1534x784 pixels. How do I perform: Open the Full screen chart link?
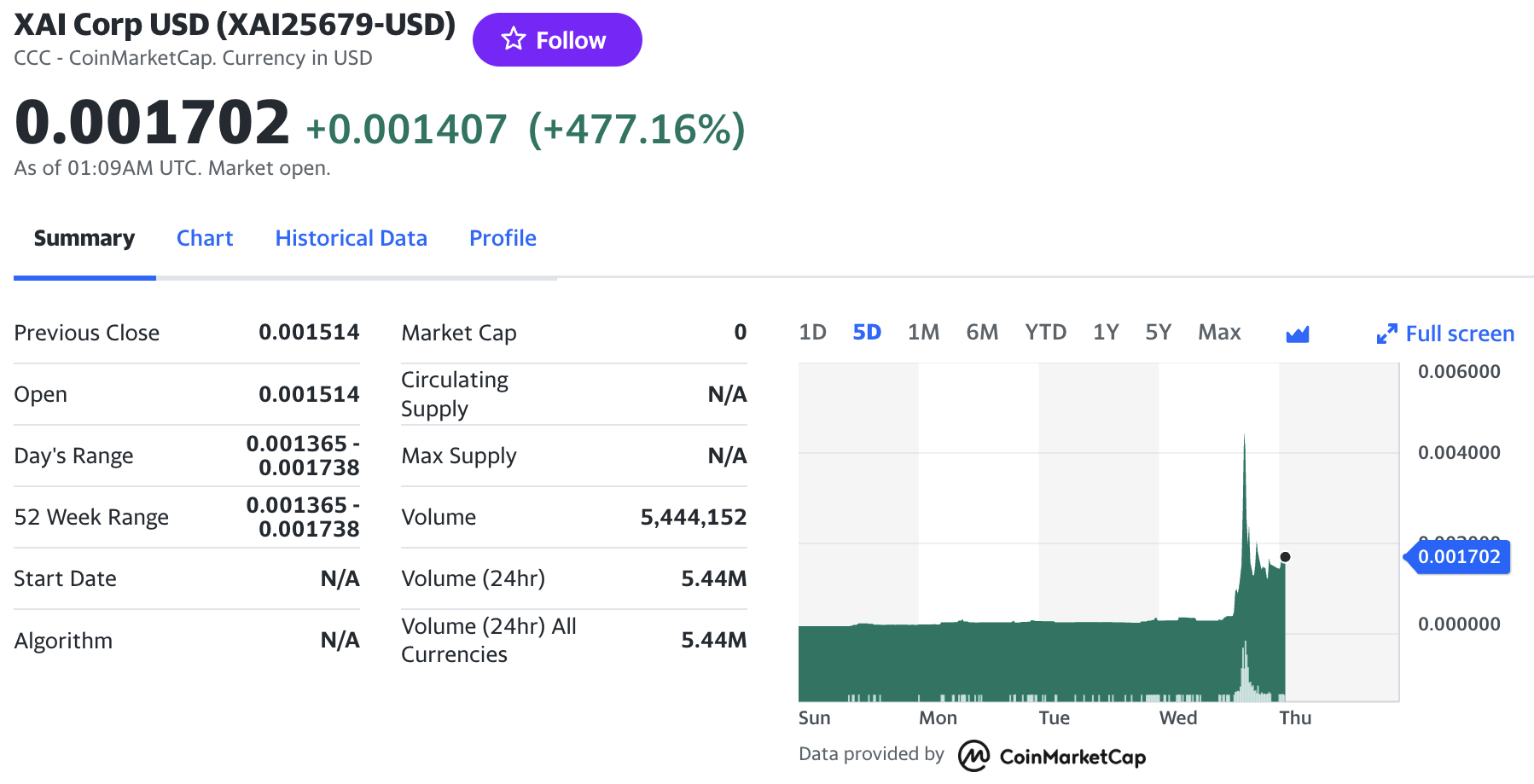tap(1459, 334)
